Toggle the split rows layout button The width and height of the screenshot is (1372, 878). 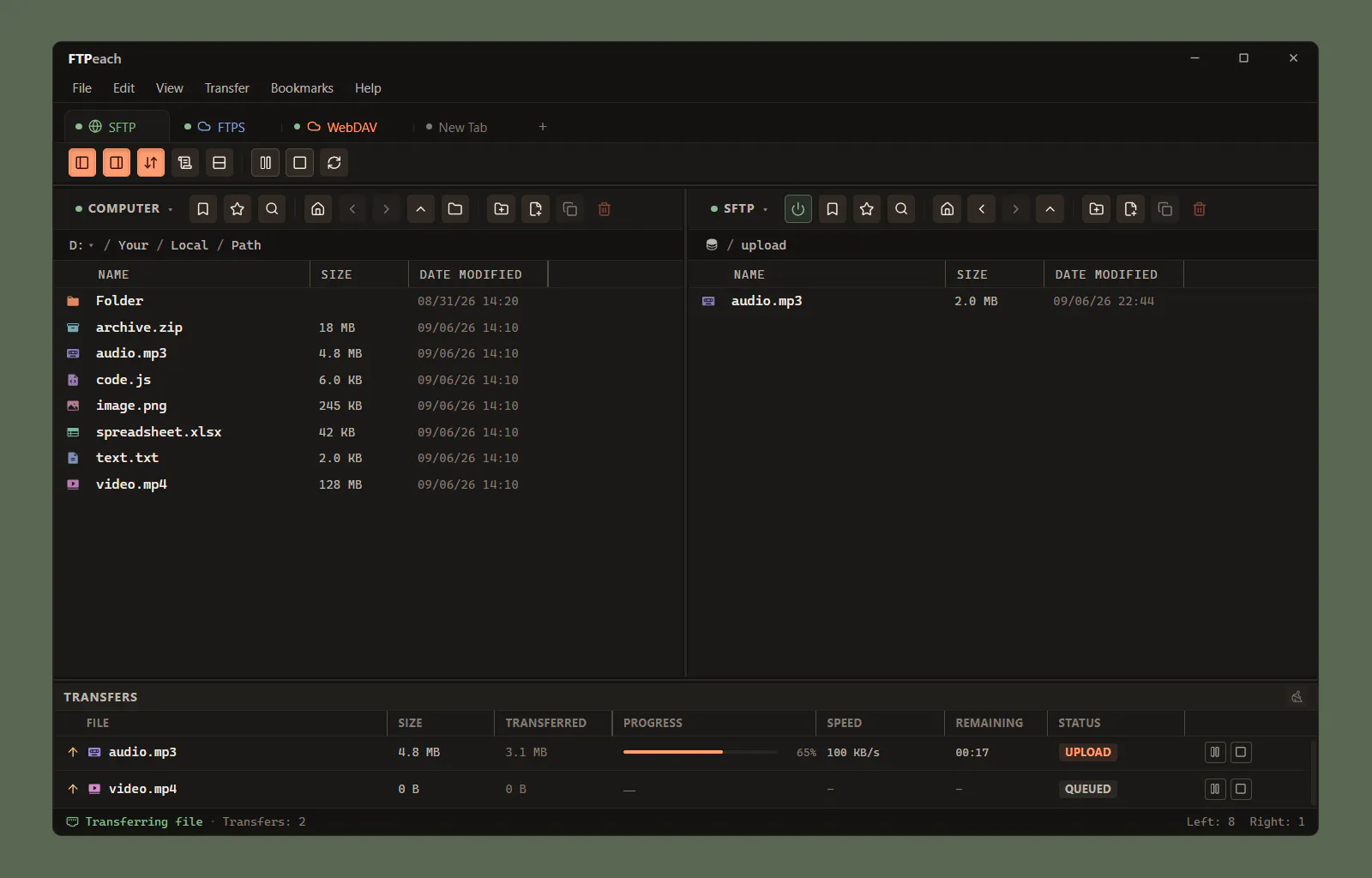click(x=220, y=163)
